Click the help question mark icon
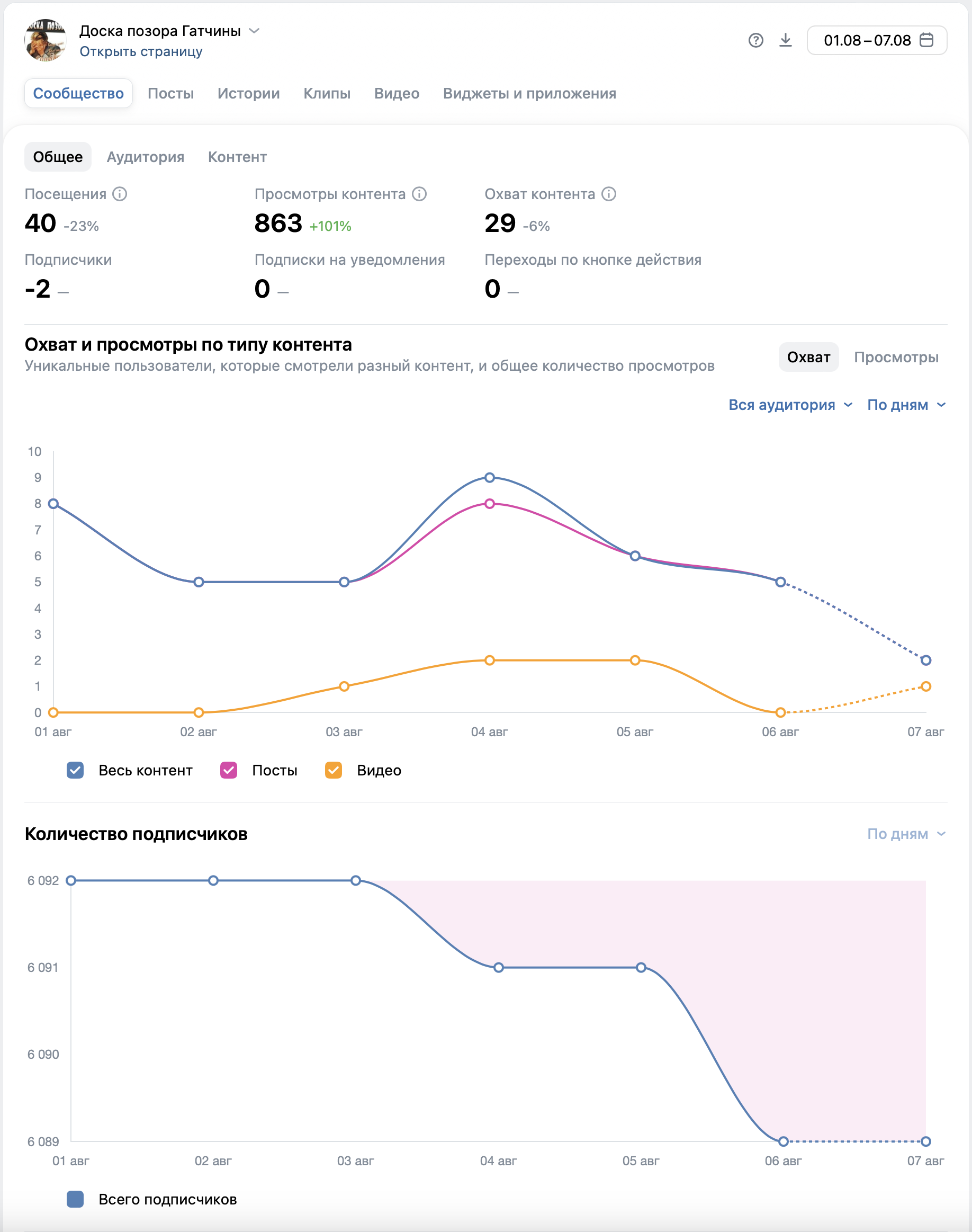 [x=756, y=40]
